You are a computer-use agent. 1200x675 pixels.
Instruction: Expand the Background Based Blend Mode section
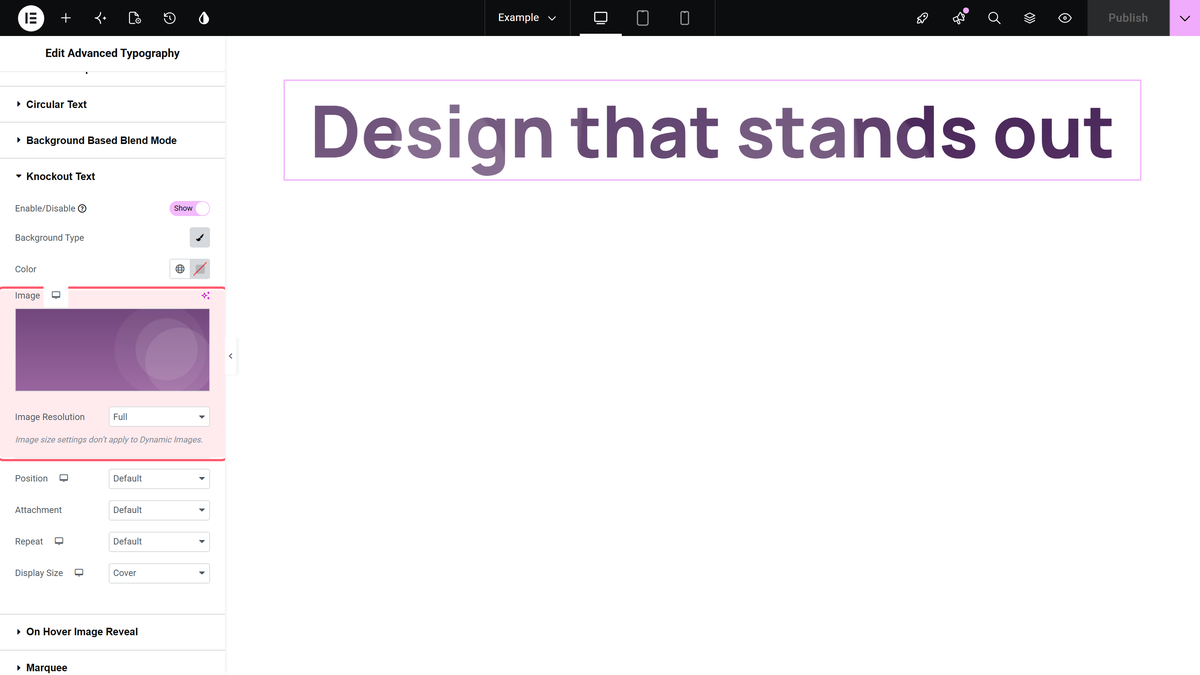113,140
